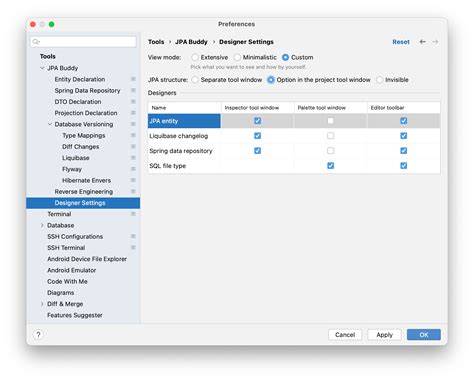Click the Apply button
The image size is (474, 380).
click(x=384, y=335)
